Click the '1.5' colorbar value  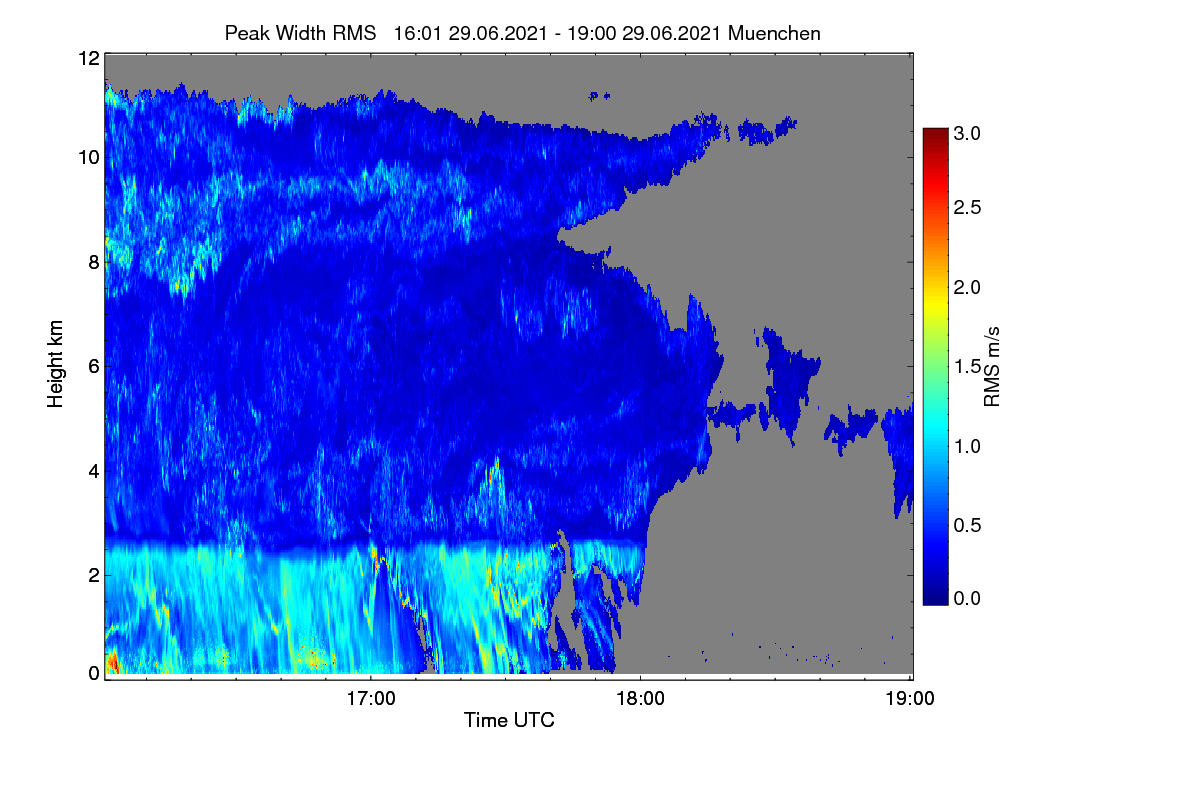[x=969, y=367]
